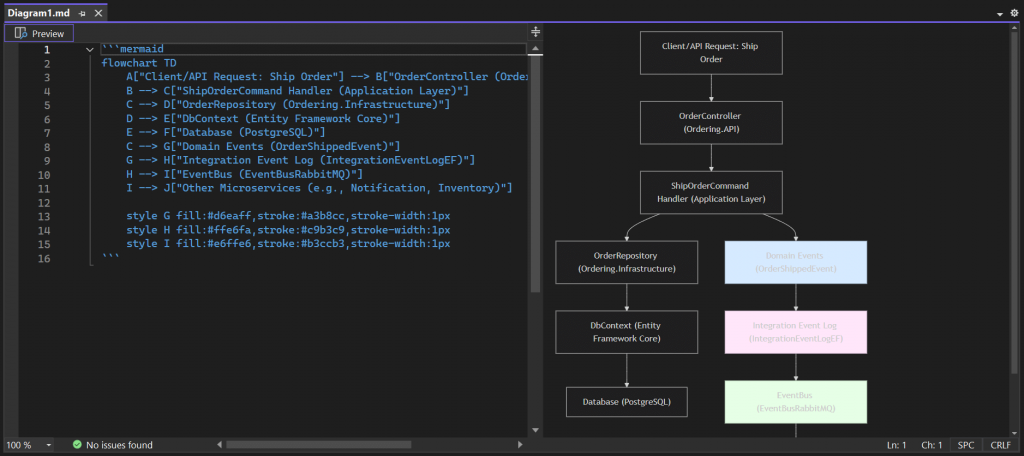Click code line 'I --> J["Other Microservices'

(x=319, y=188)
